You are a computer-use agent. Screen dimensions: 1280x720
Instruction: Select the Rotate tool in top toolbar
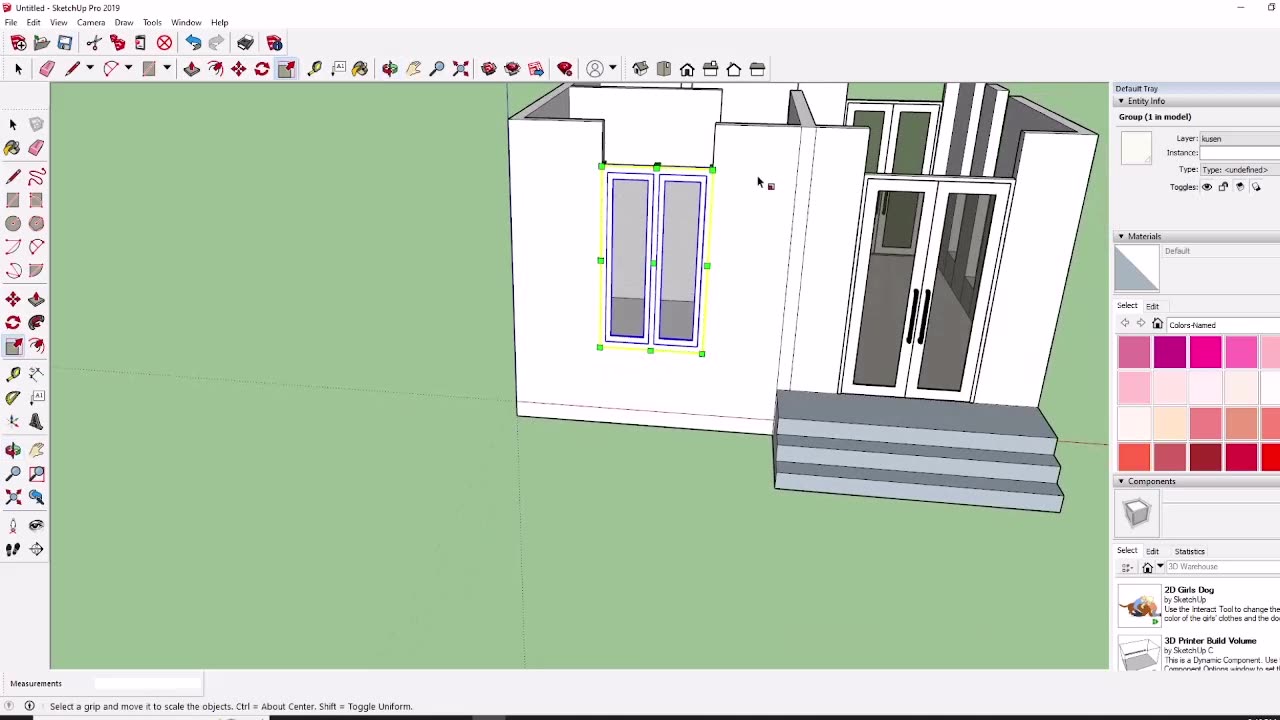[262, 69]
